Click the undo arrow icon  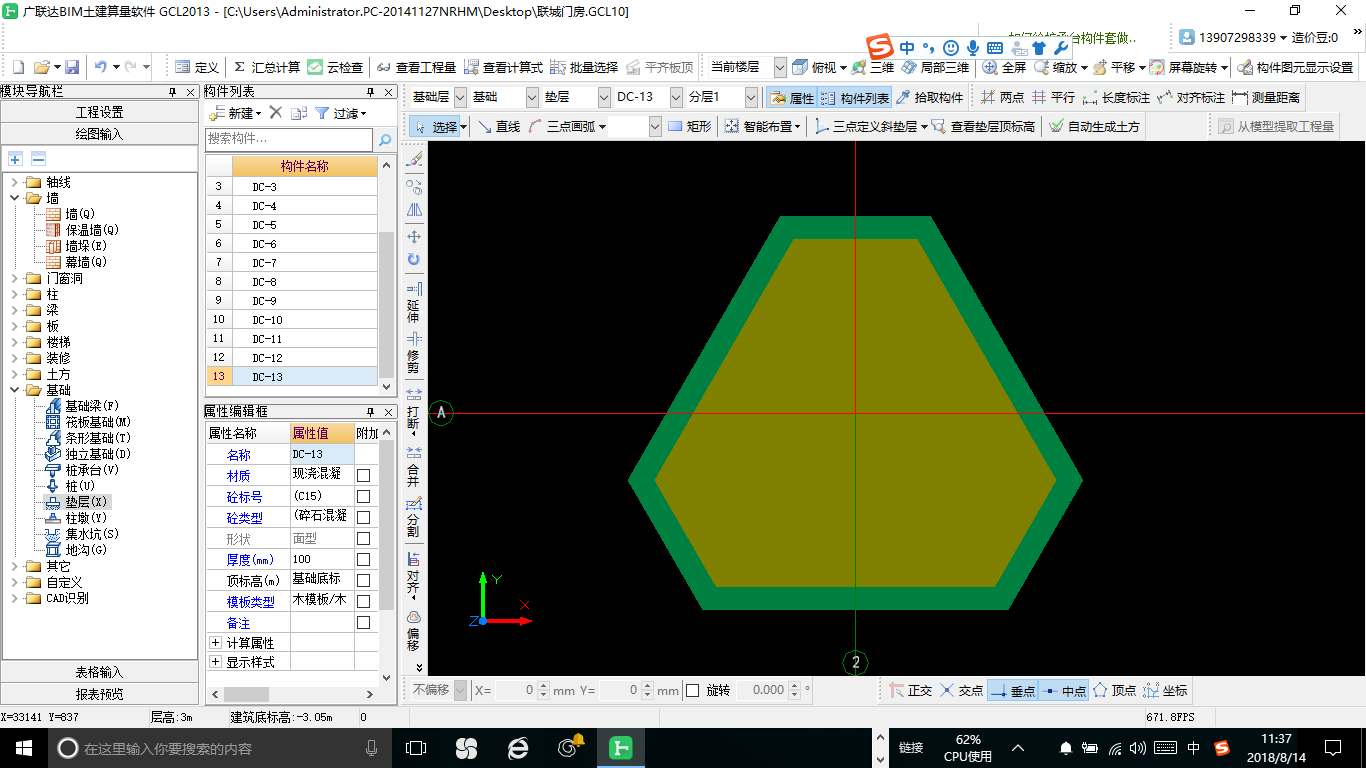tap(100, 67)
